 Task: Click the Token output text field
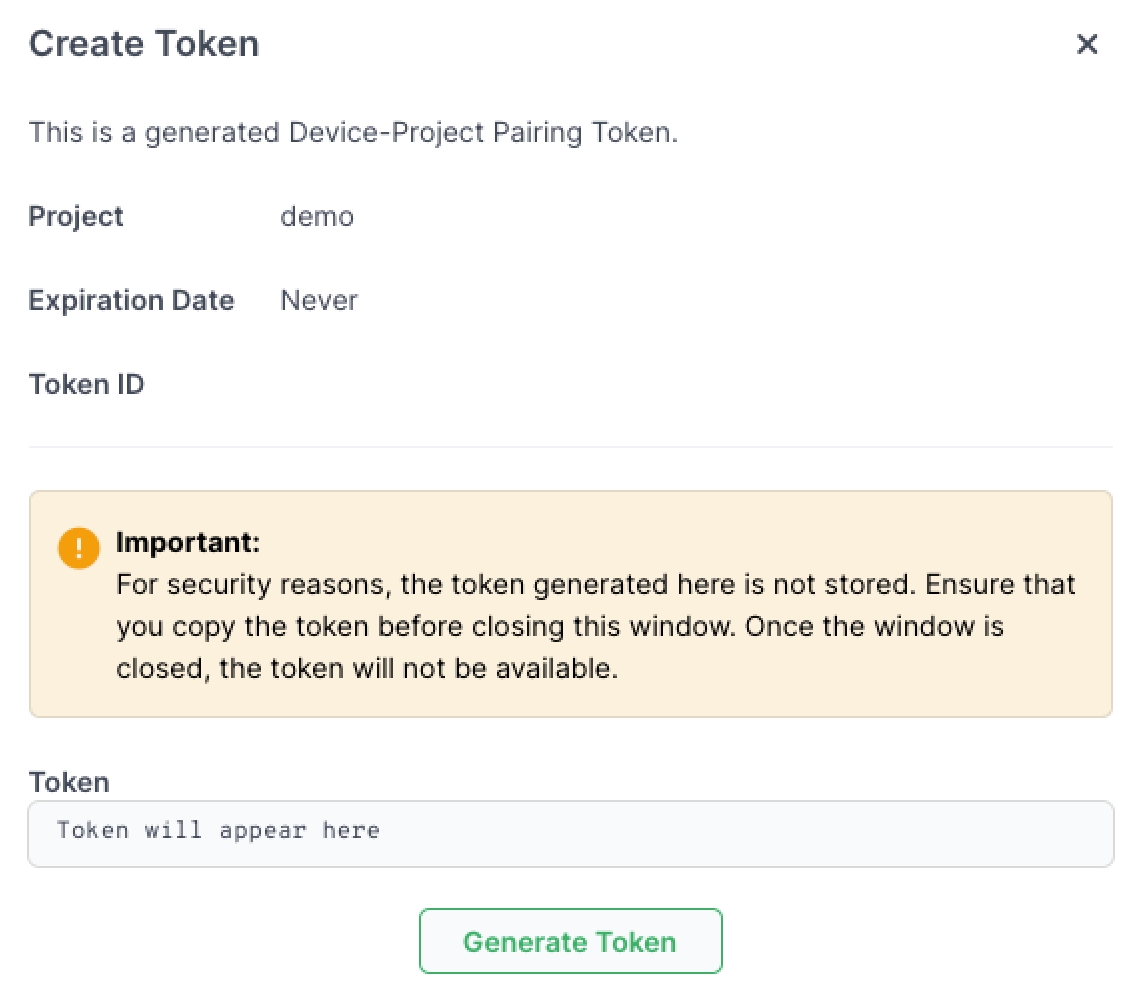pos(570,832)
